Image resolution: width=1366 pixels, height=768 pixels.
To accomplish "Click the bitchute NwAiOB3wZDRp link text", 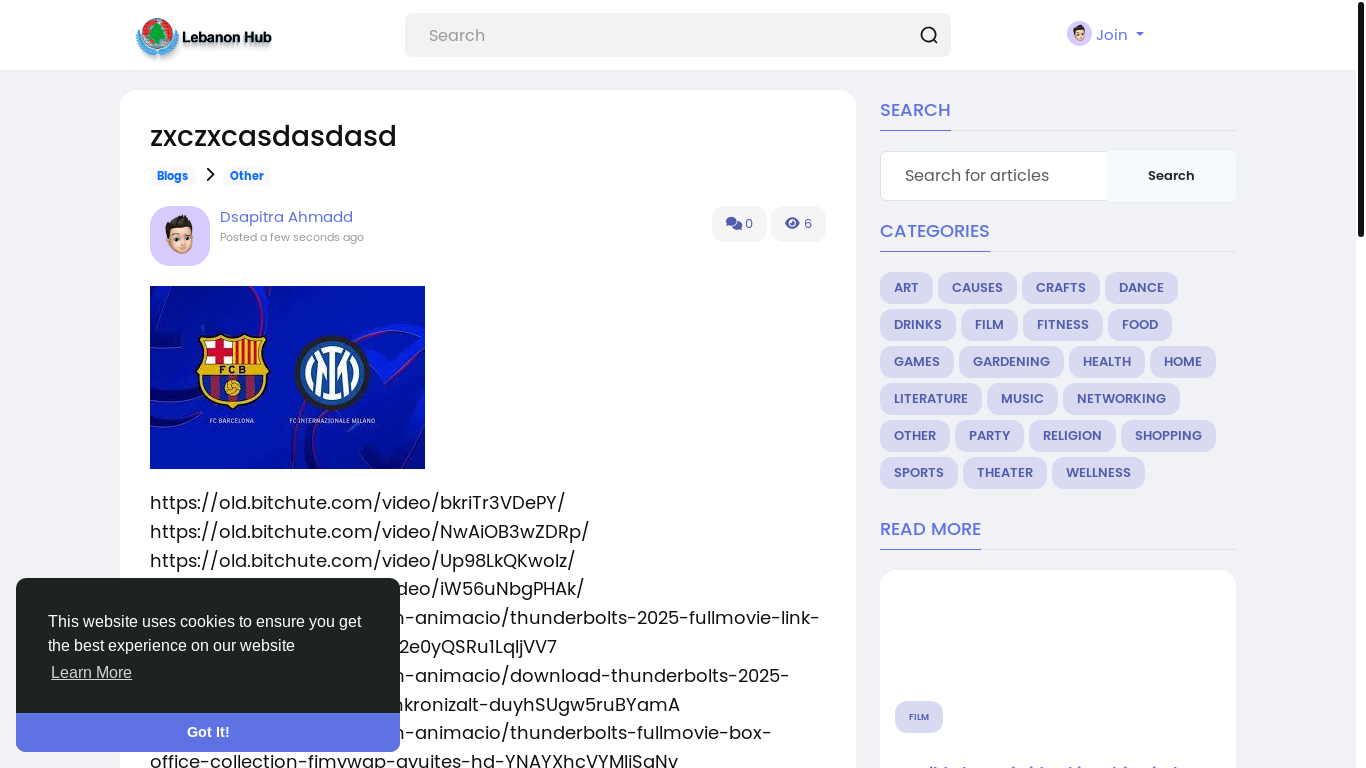I will coord(369,531).
